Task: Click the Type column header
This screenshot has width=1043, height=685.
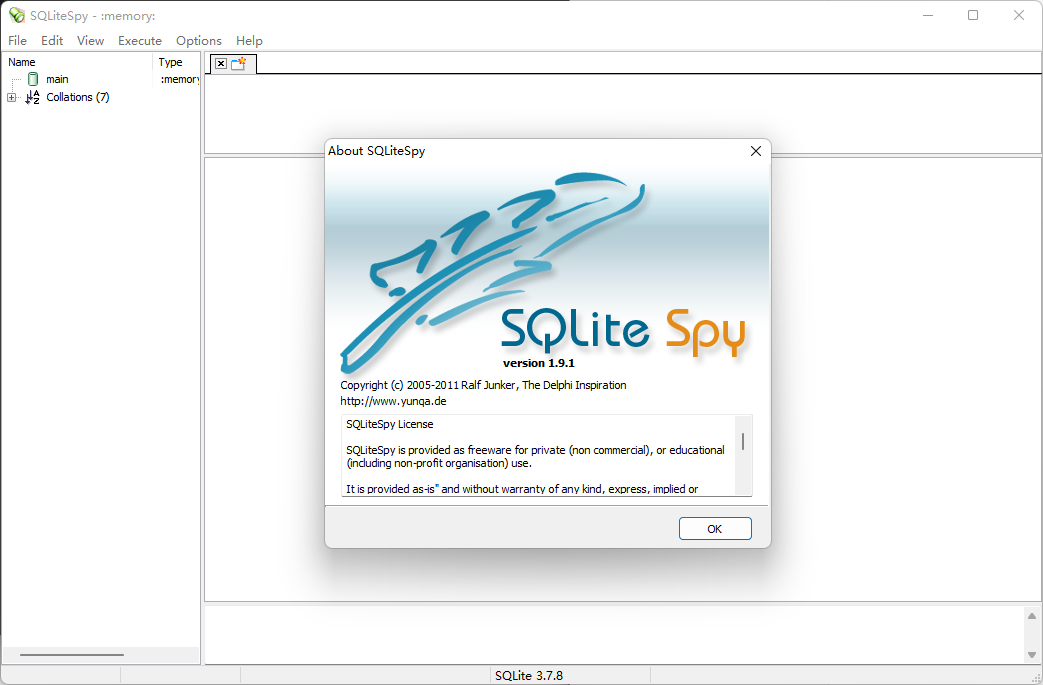Action: coord(176,62)
